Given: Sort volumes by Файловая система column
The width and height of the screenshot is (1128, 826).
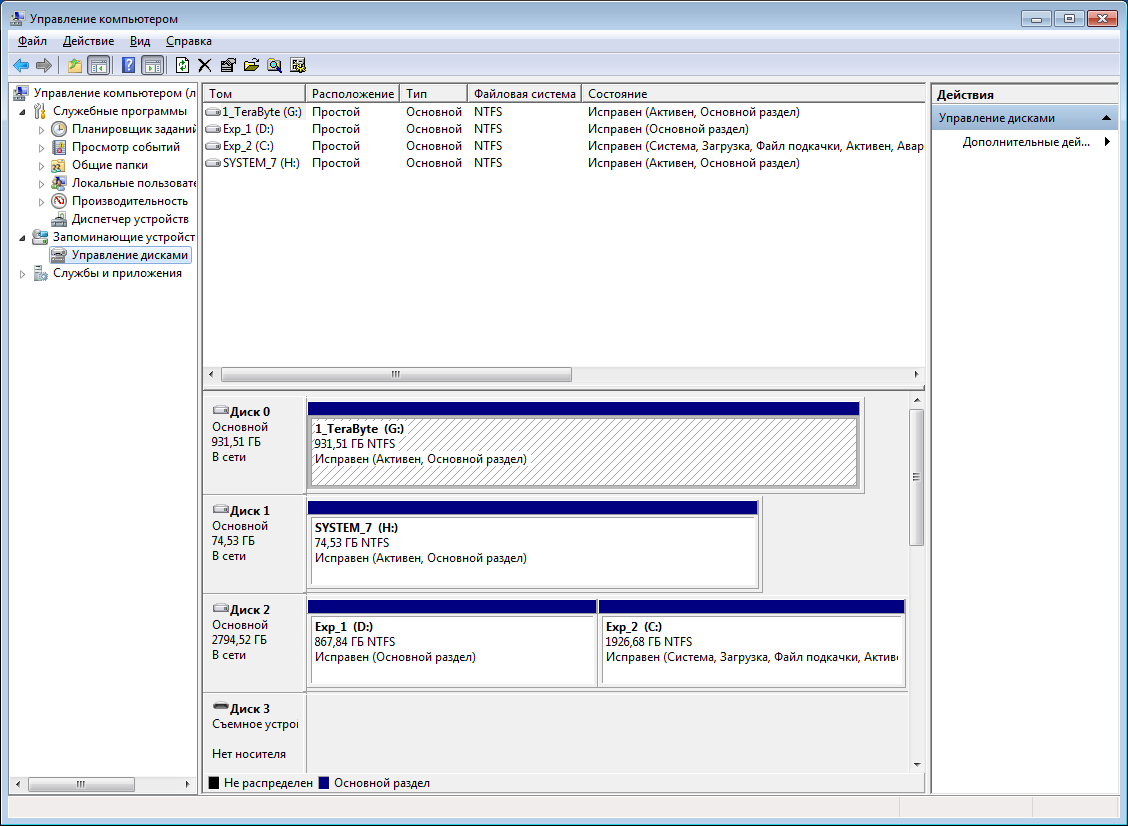Looking at the screenshot, I should click(524, 94).
